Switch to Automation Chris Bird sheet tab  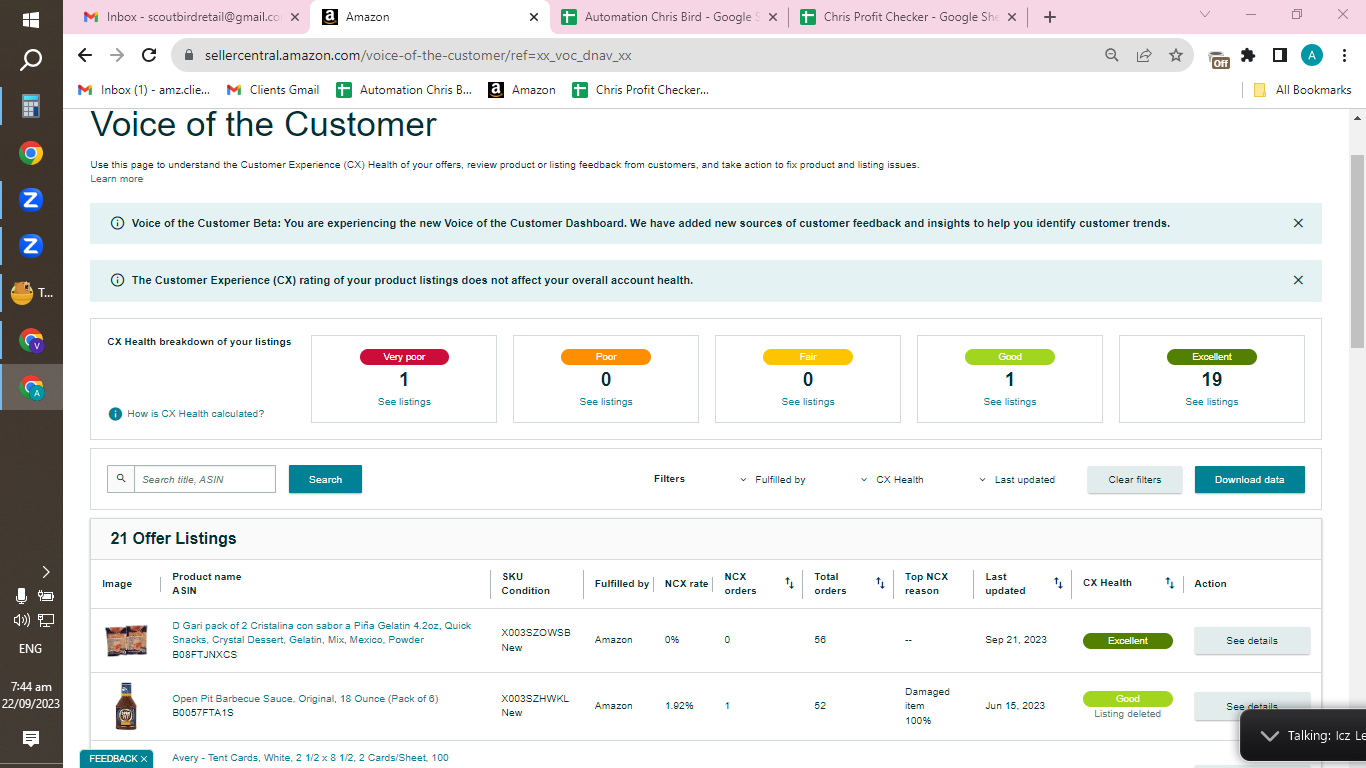coord(670,17)
